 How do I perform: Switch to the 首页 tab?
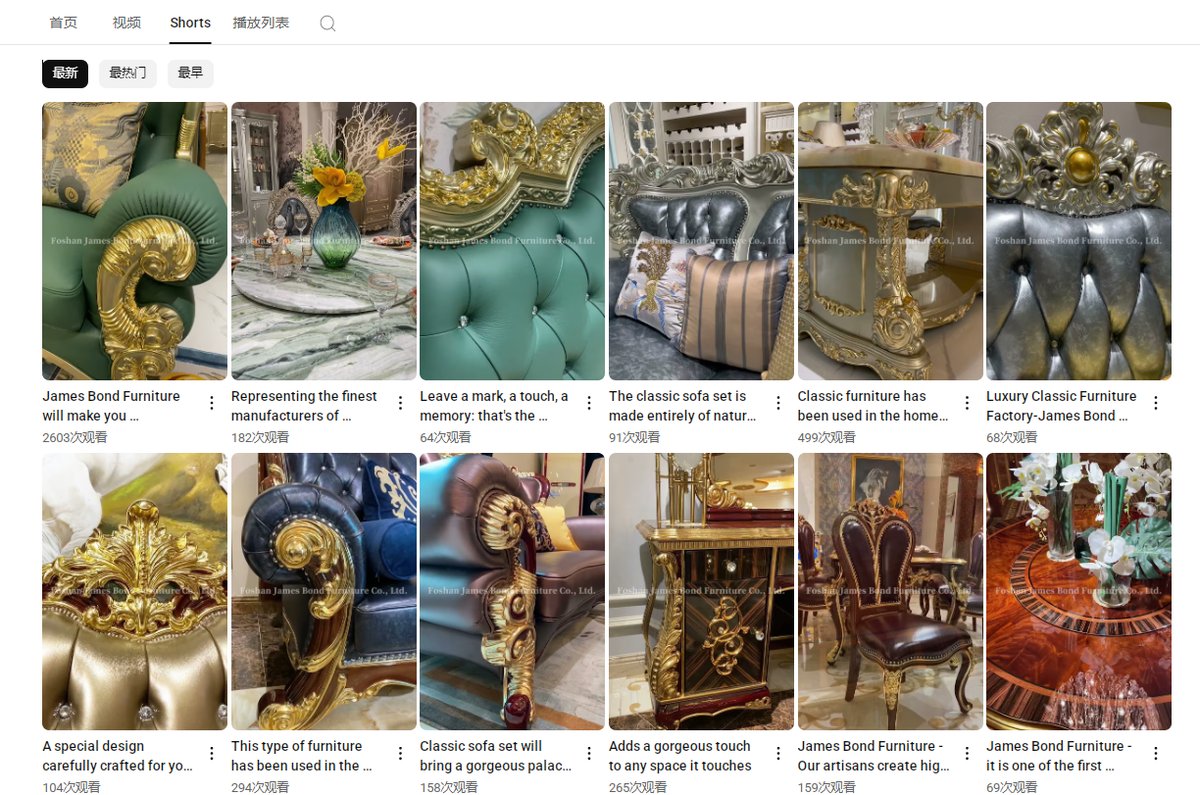(63, 22)
